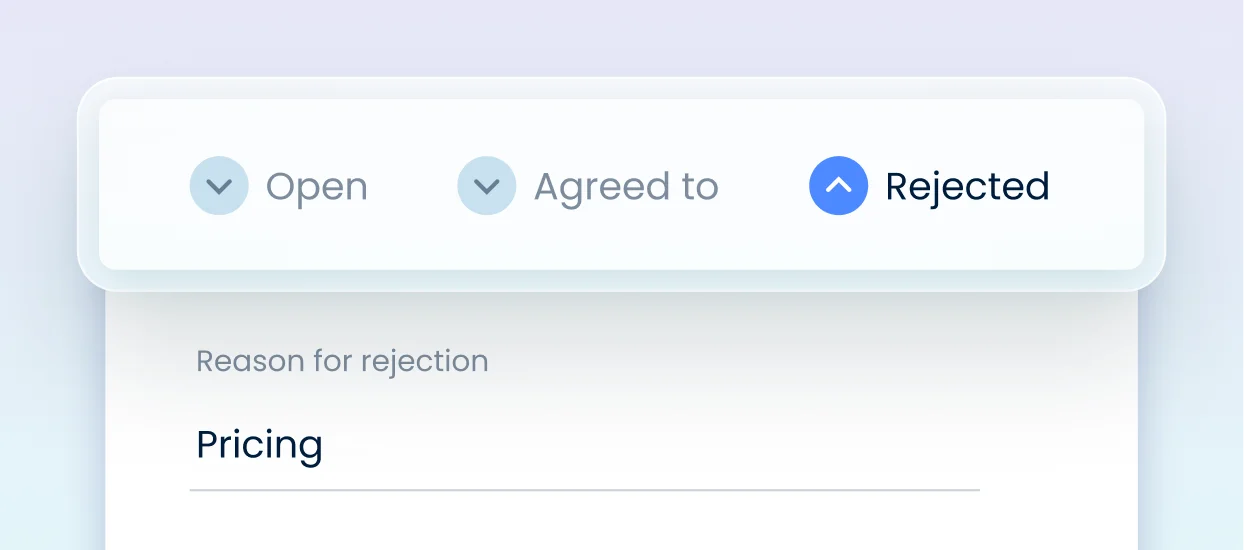The height and width of the screenshot is (550, 1244).
Task: Expand the Agreed to status section
Action: (x=487, y=186)
